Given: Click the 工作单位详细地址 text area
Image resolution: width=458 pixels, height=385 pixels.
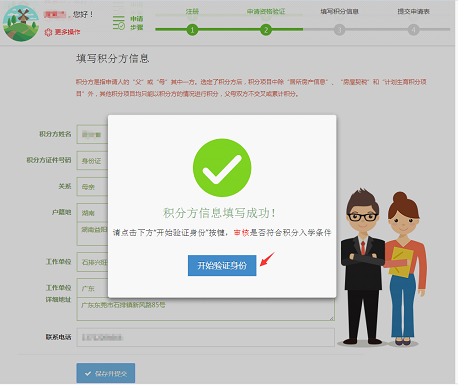Looking at the screenshot, I should click(205, 309).
